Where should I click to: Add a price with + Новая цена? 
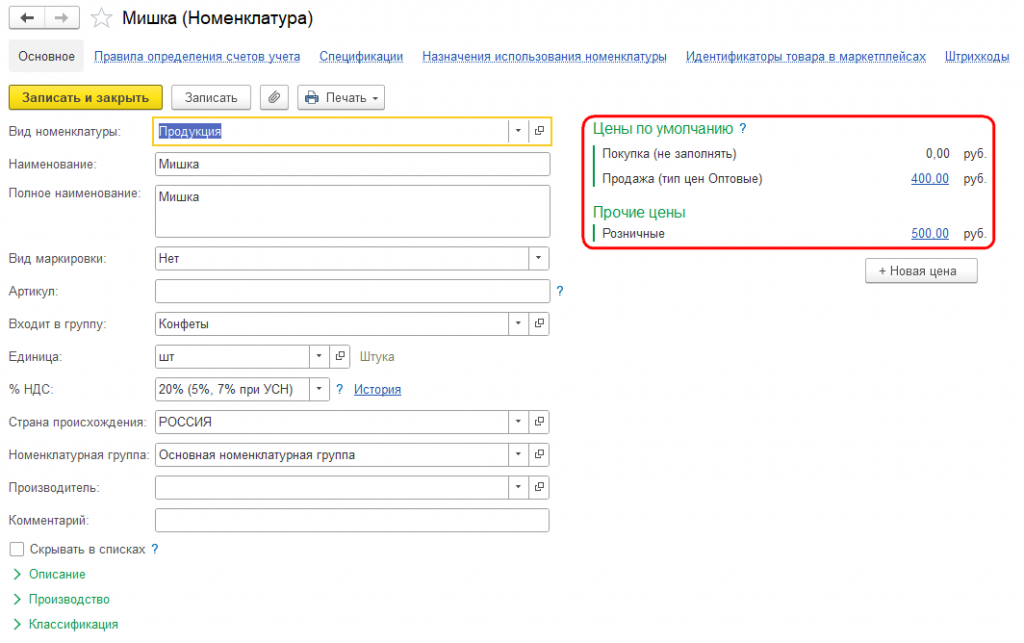coord(921,271)
